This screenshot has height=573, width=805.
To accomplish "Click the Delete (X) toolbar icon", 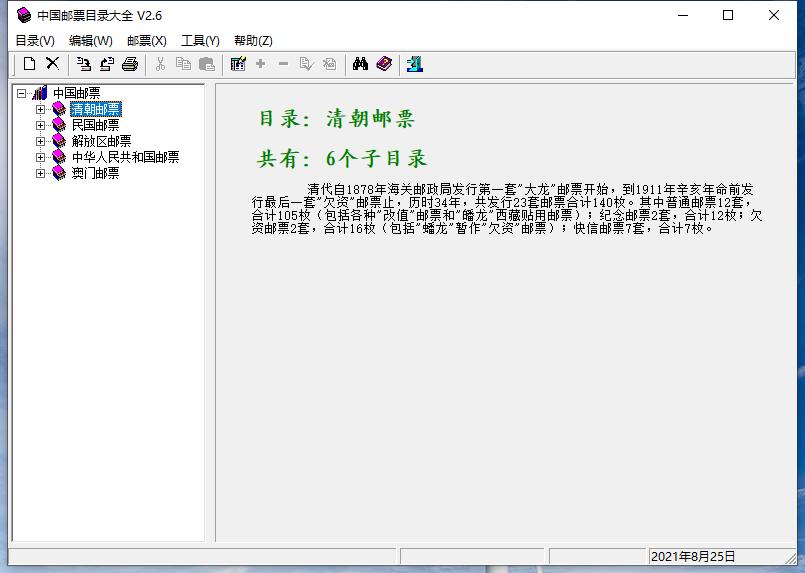I will pyautogui.click(x=53, y=64).
